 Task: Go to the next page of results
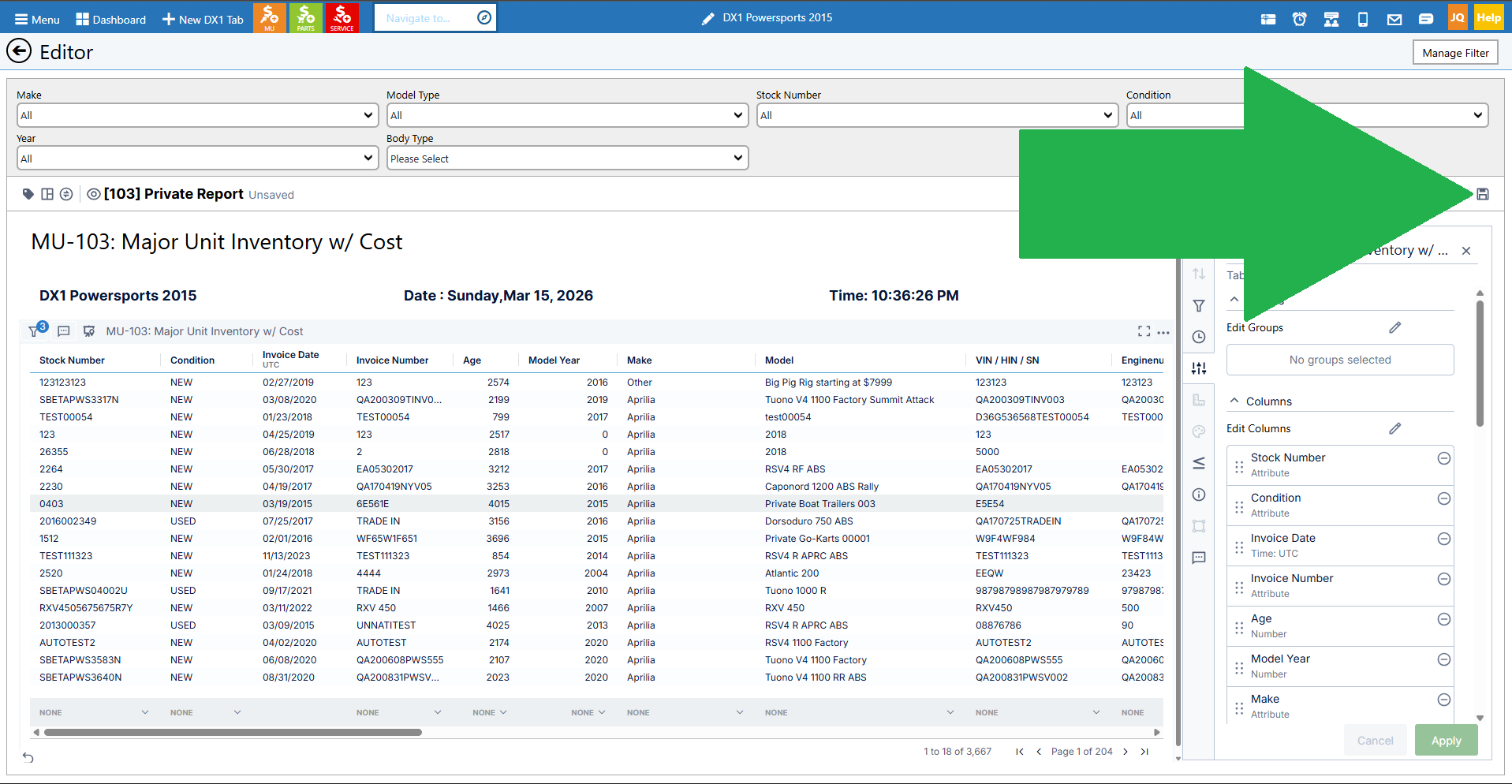click(x=1126, y=752)
